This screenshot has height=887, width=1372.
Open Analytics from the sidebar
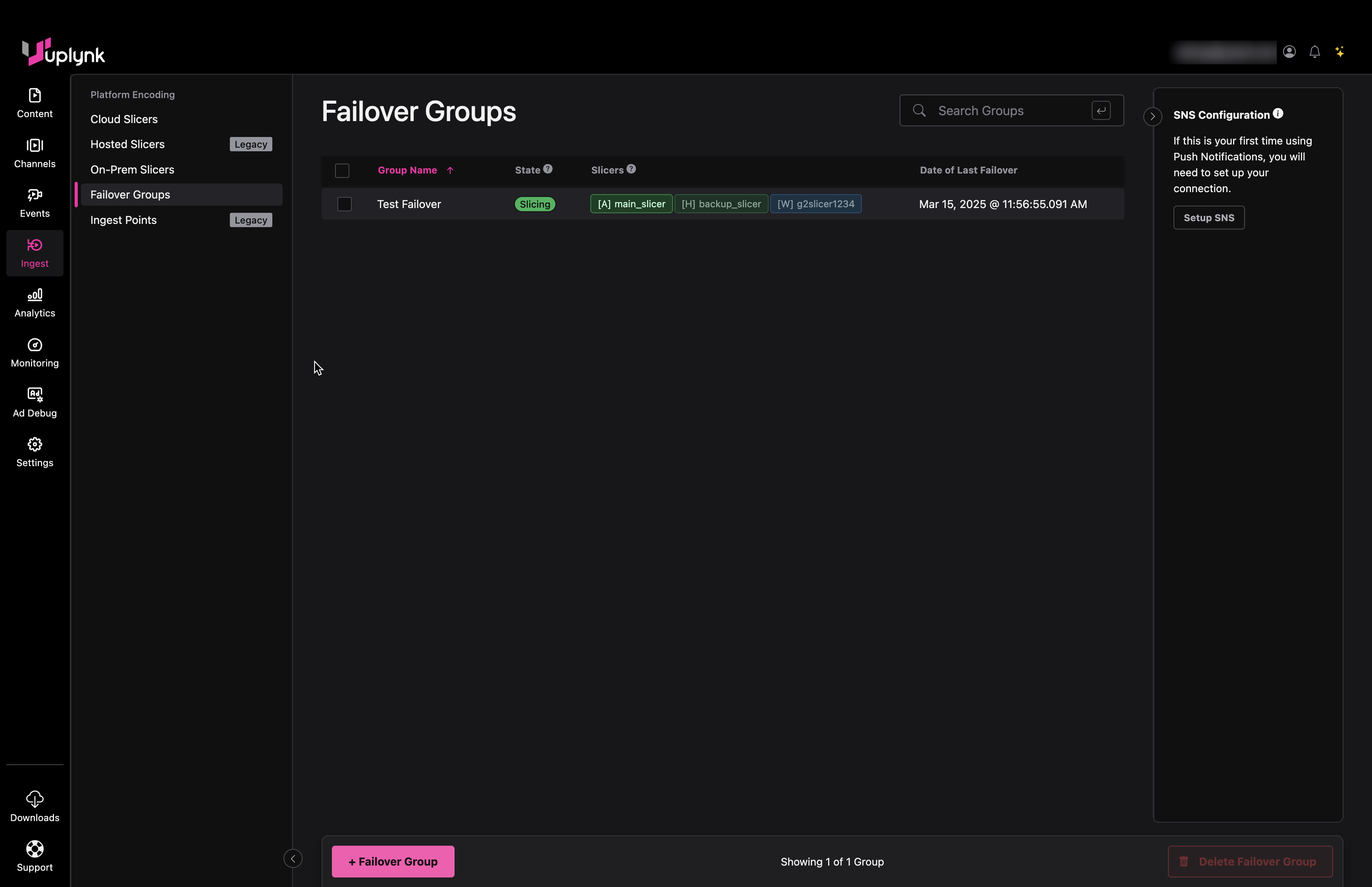tap(35, 303)
